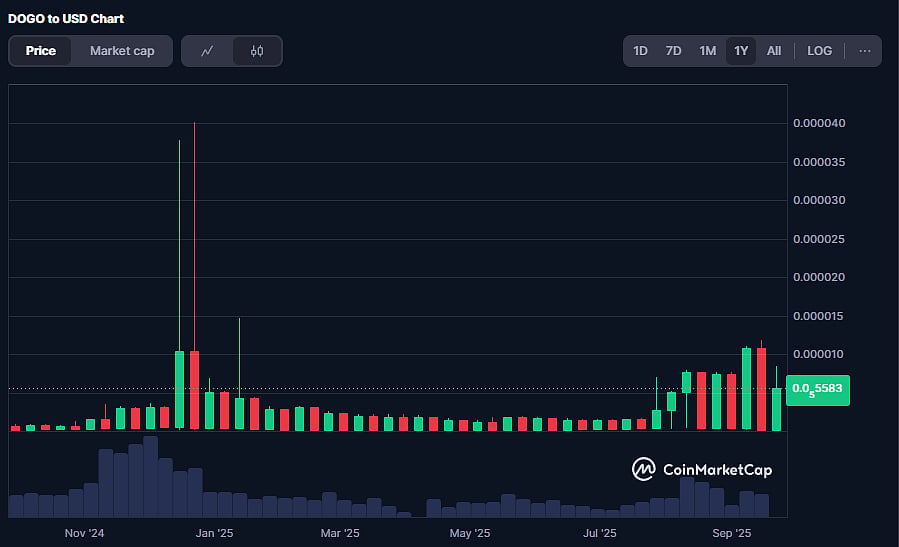899x547 pixels.
Task: Select the 1Y time range
Action: 741,51
